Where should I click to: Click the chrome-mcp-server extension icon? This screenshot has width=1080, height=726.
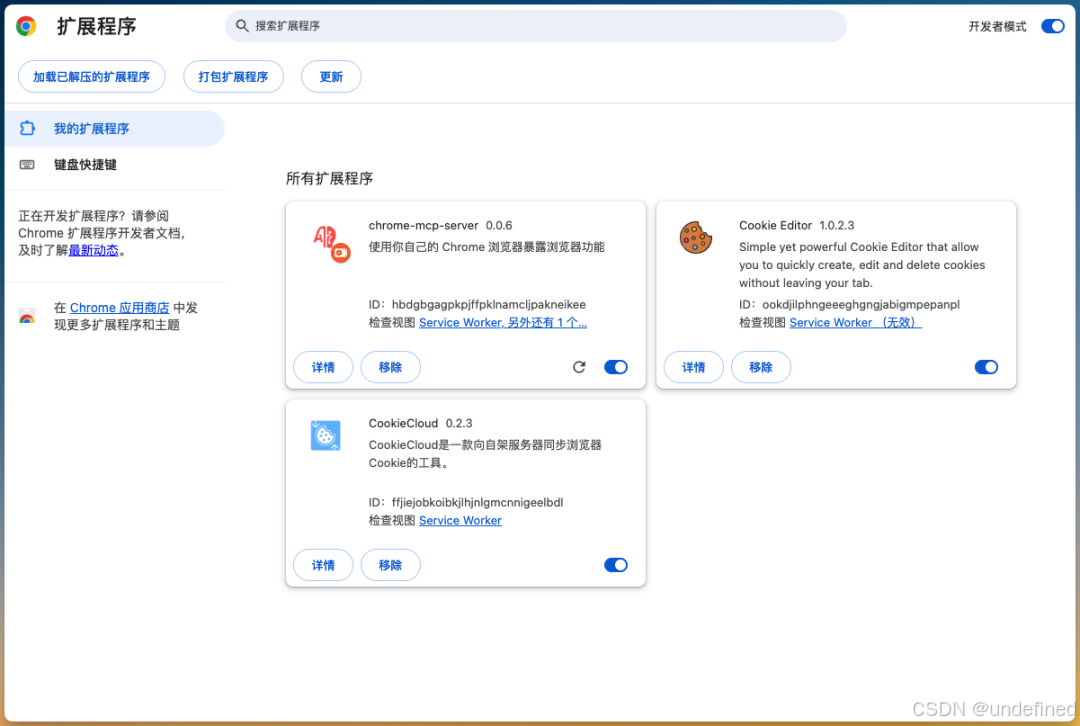tap(331, 244)
